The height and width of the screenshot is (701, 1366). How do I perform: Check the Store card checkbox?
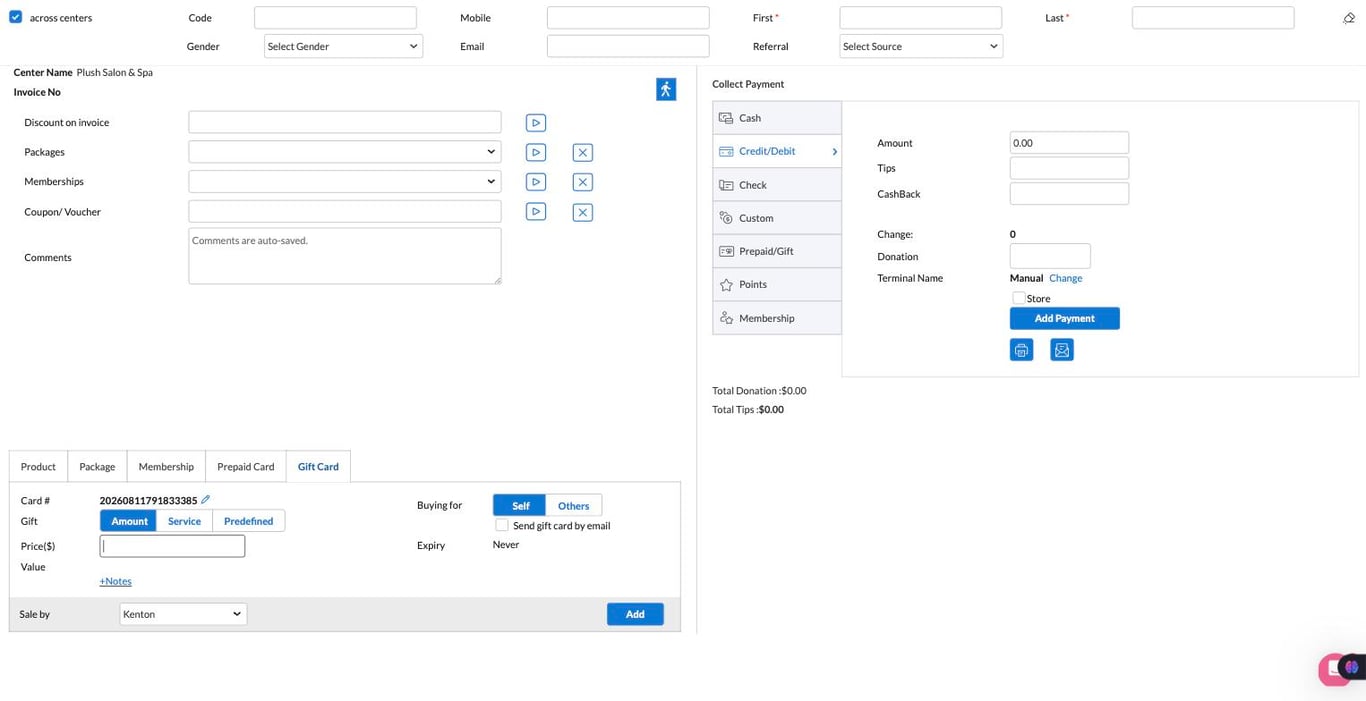1018,298
